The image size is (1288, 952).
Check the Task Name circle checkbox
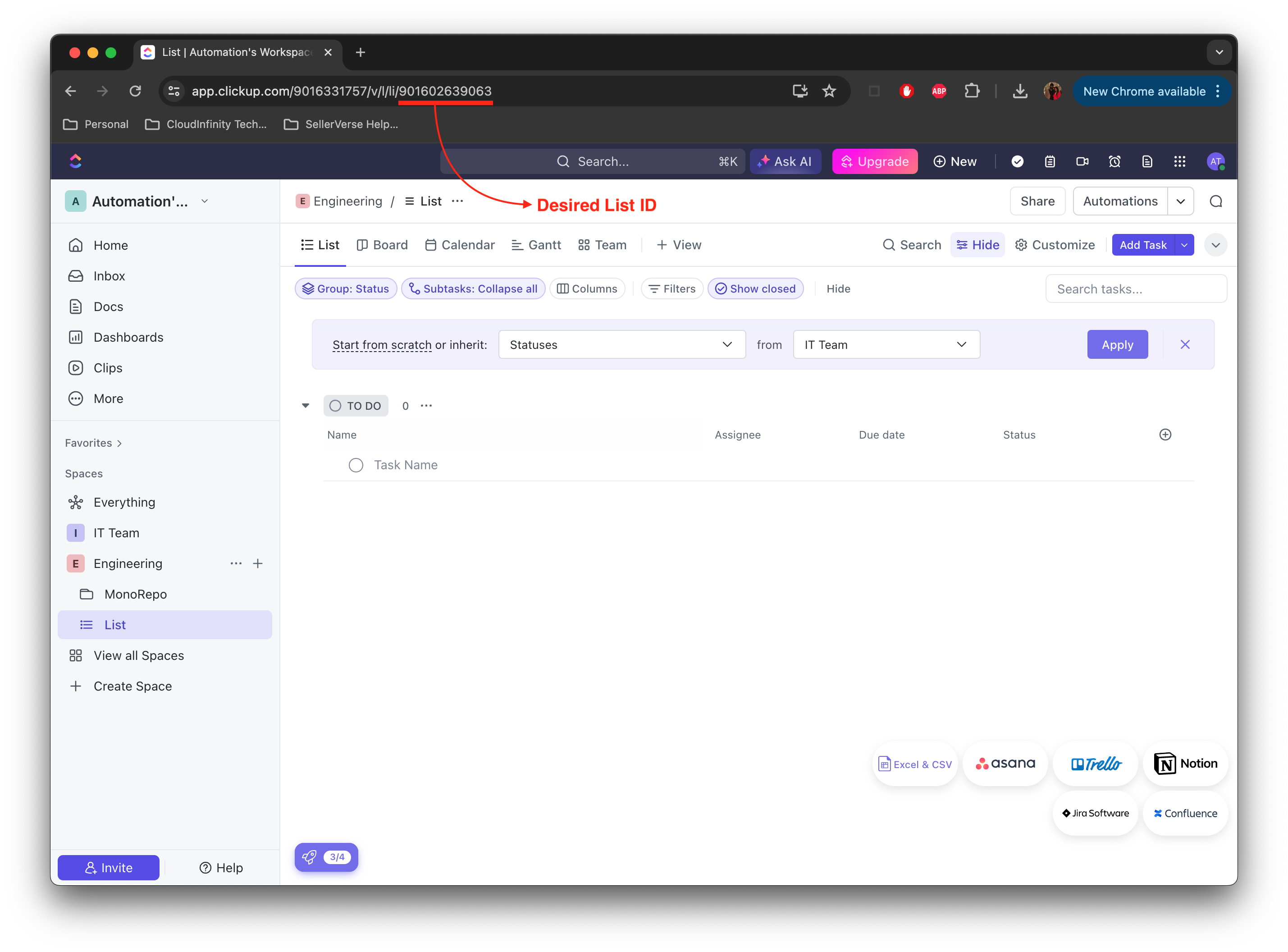click(356, 465)
